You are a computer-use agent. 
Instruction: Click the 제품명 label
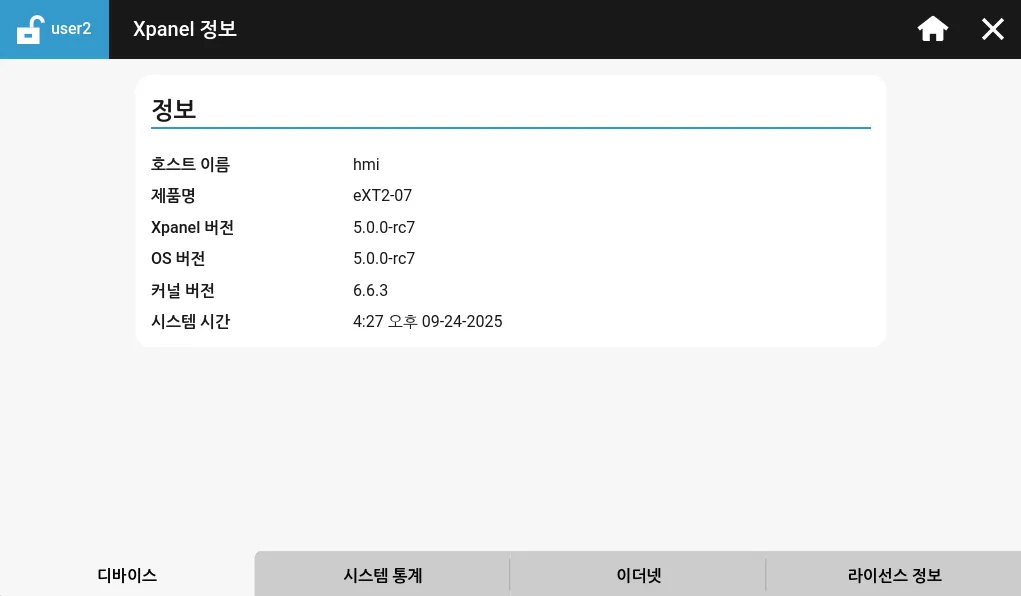pos(173,196)
